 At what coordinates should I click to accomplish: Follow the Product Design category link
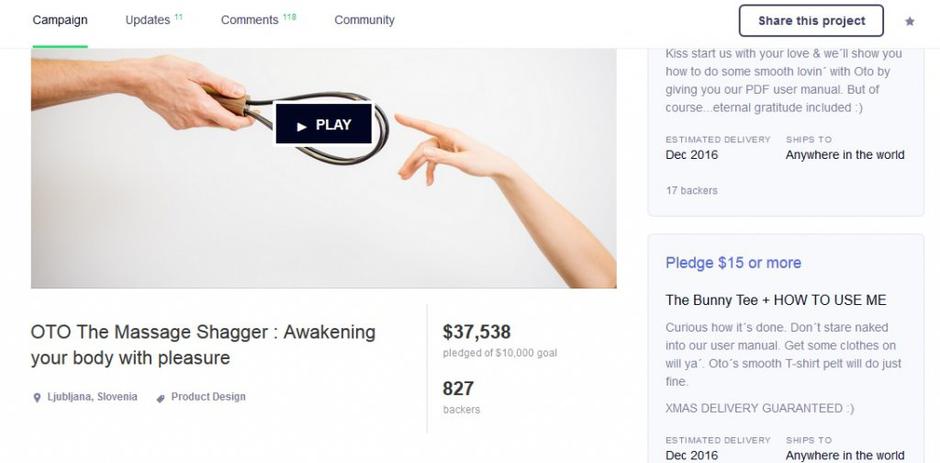coord(208,397)
